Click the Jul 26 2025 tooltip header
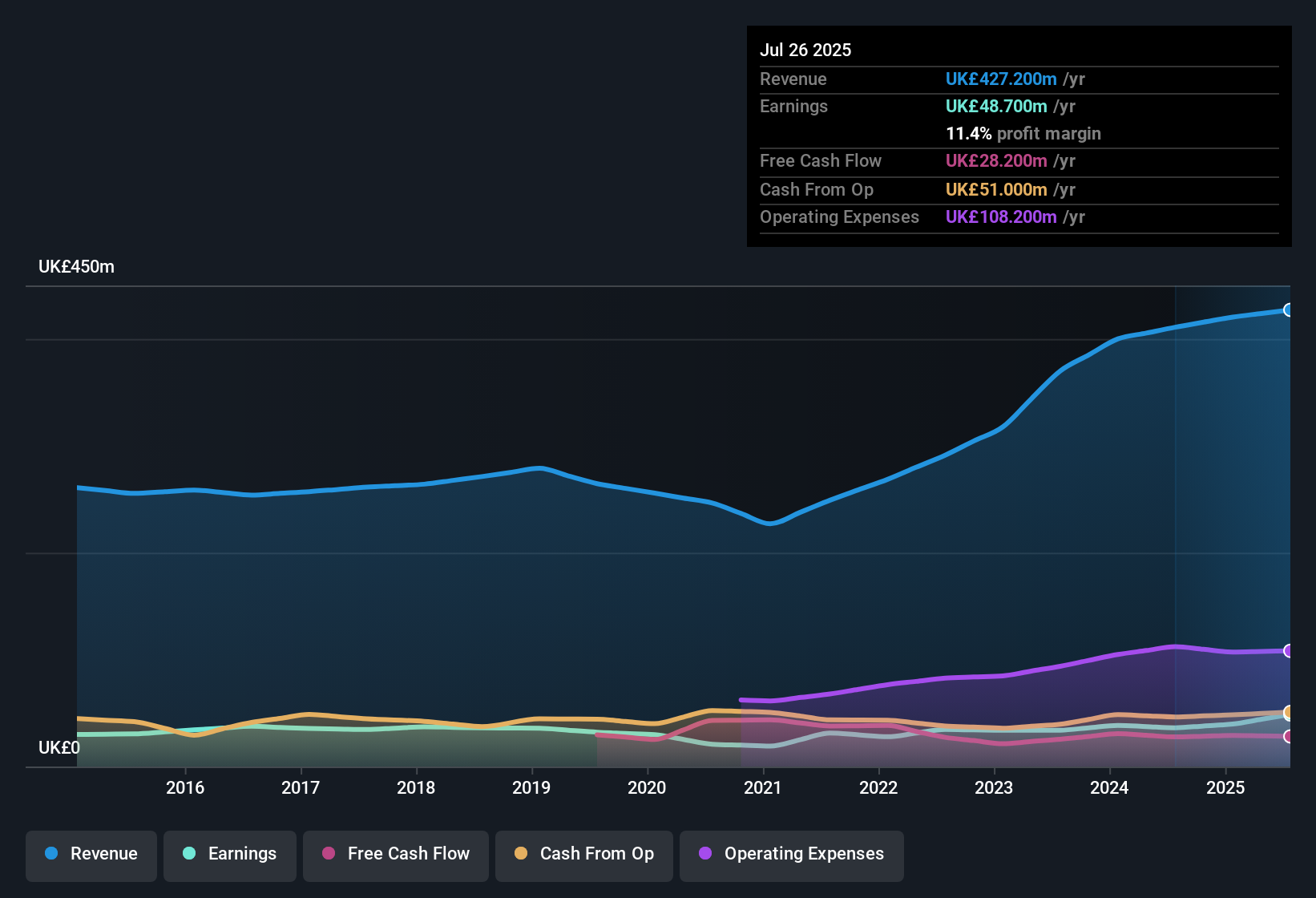This screenshot has height=898, width=1316. tap(805, 50)
